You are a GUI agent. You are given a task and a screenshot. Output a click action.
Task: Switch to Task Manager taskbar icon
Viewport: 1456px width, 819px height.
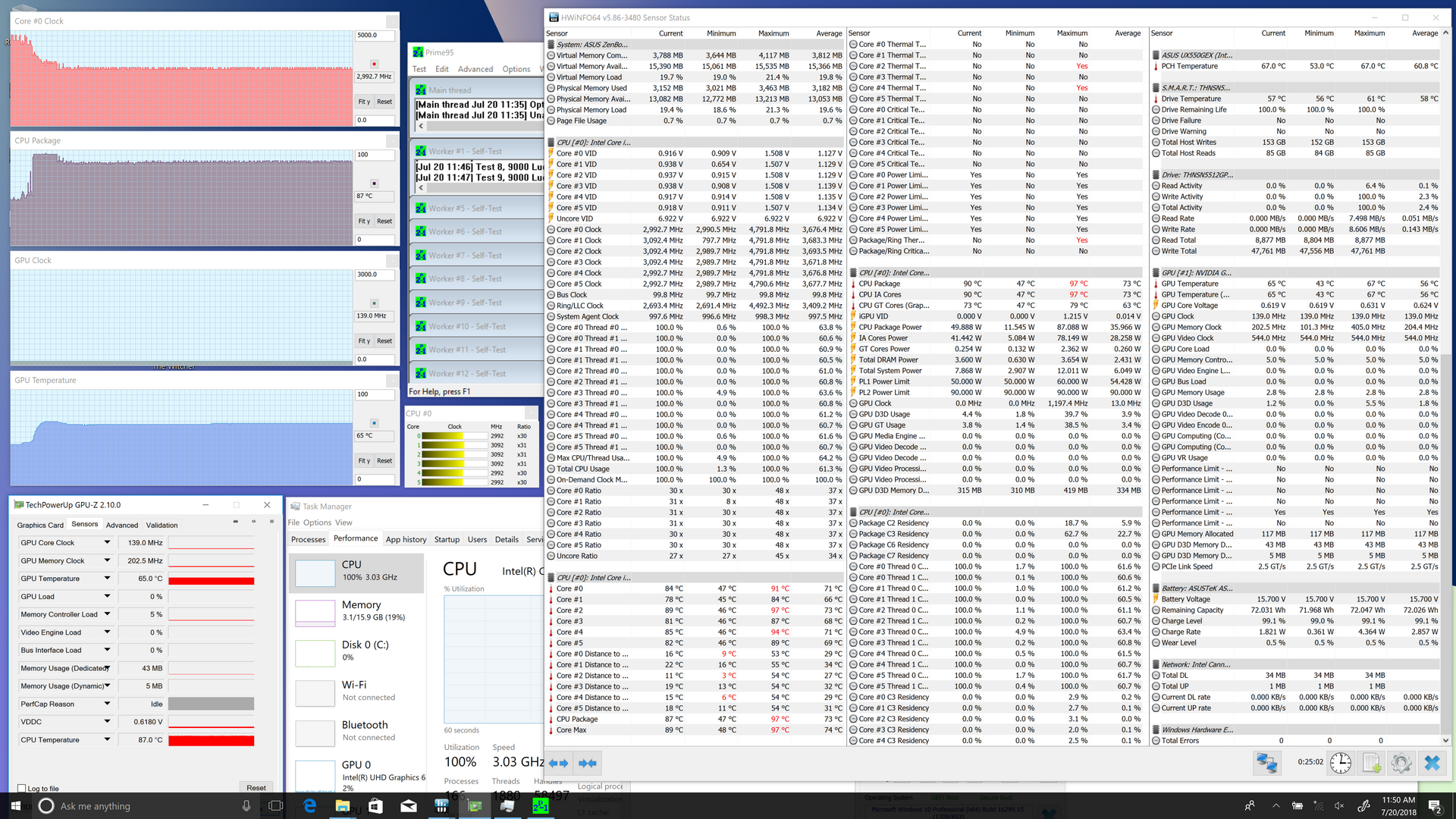[507, 806]
